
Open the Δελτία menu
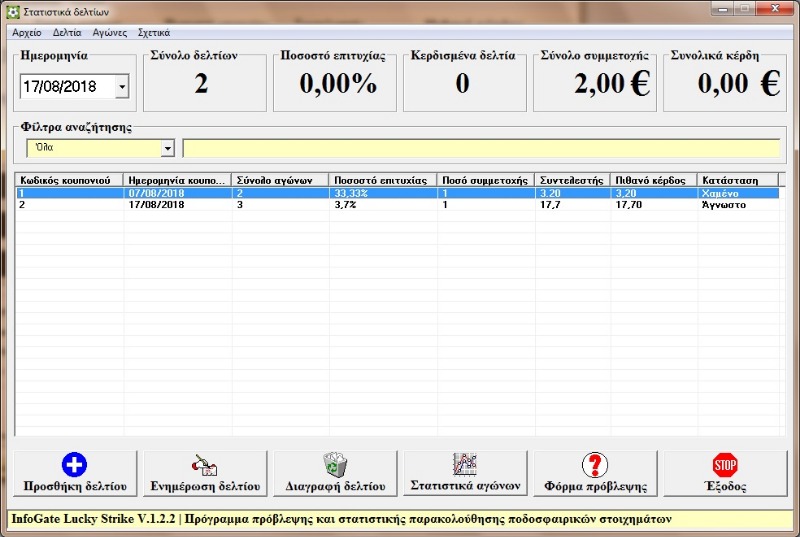pos(67,32)
